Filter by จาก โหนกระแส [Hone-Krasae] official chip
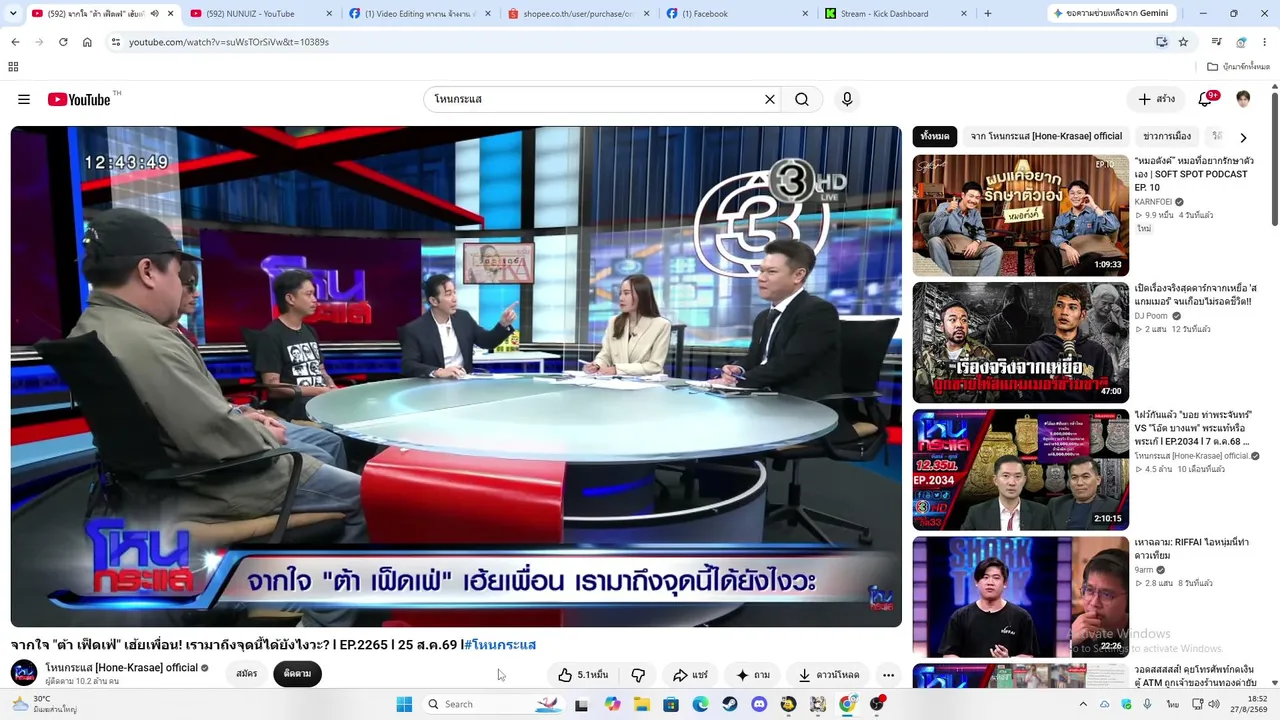This screenshot has height=720, width=1280. [1046, 136]
